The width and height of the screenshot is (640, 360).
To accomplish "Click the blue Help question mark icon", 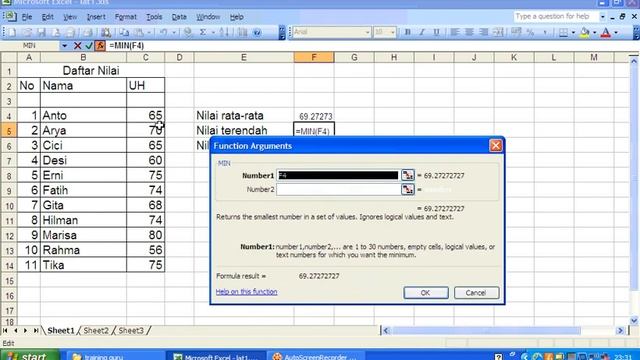I will coord(257,32).
